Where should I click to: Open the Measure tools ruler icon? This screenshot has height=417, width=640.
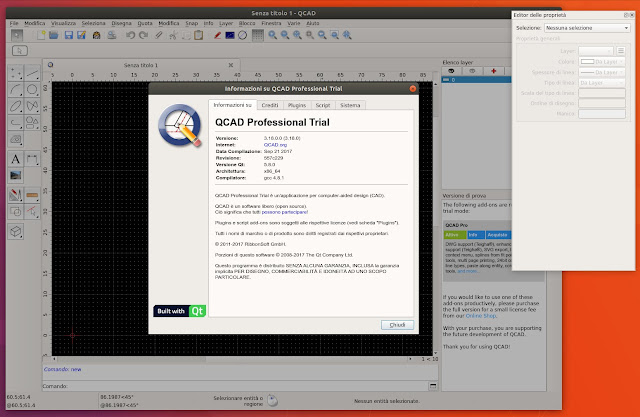(x=32, y=195)
